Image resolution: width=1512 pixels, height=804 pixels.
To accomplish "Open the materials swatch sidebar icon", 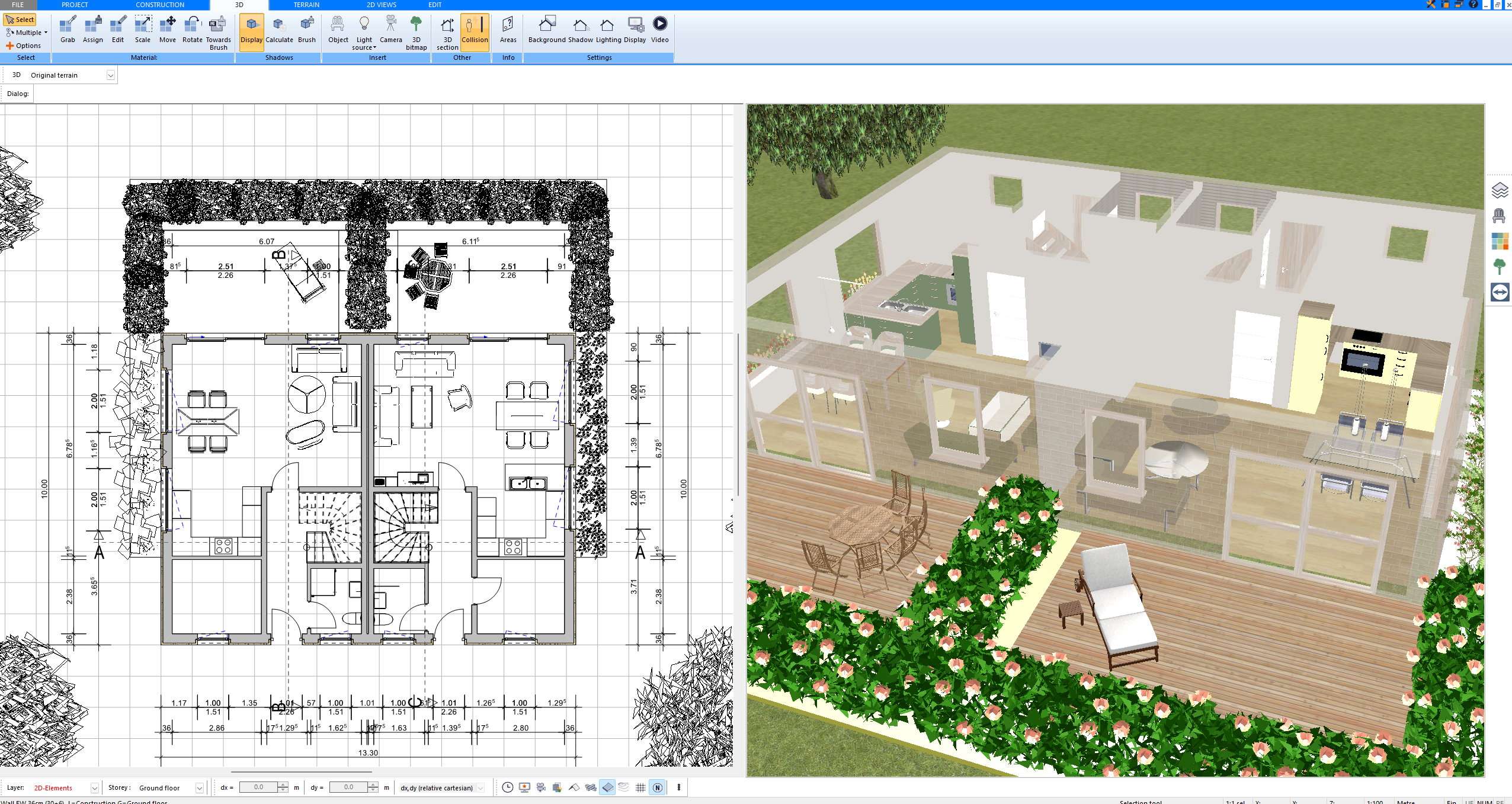I will [x=1500, y=241].
